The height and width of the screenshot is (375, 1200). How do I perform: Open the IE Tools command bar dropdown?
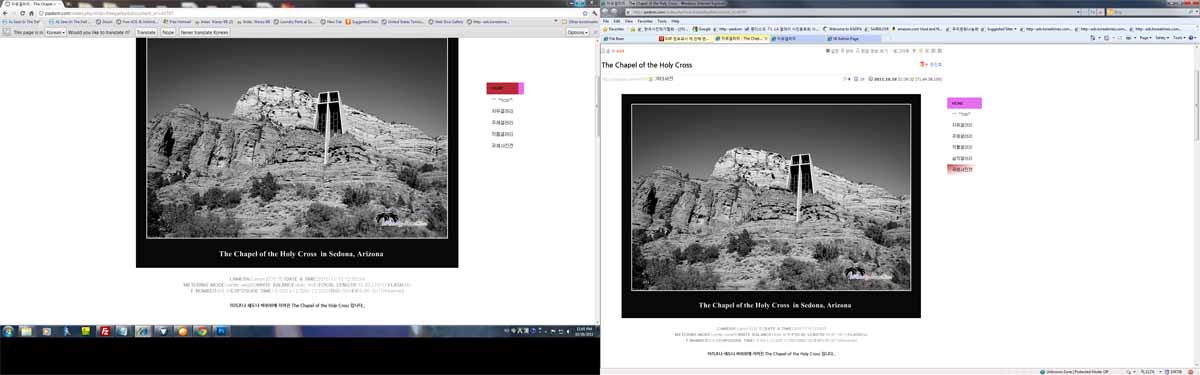coord(1178,38)
